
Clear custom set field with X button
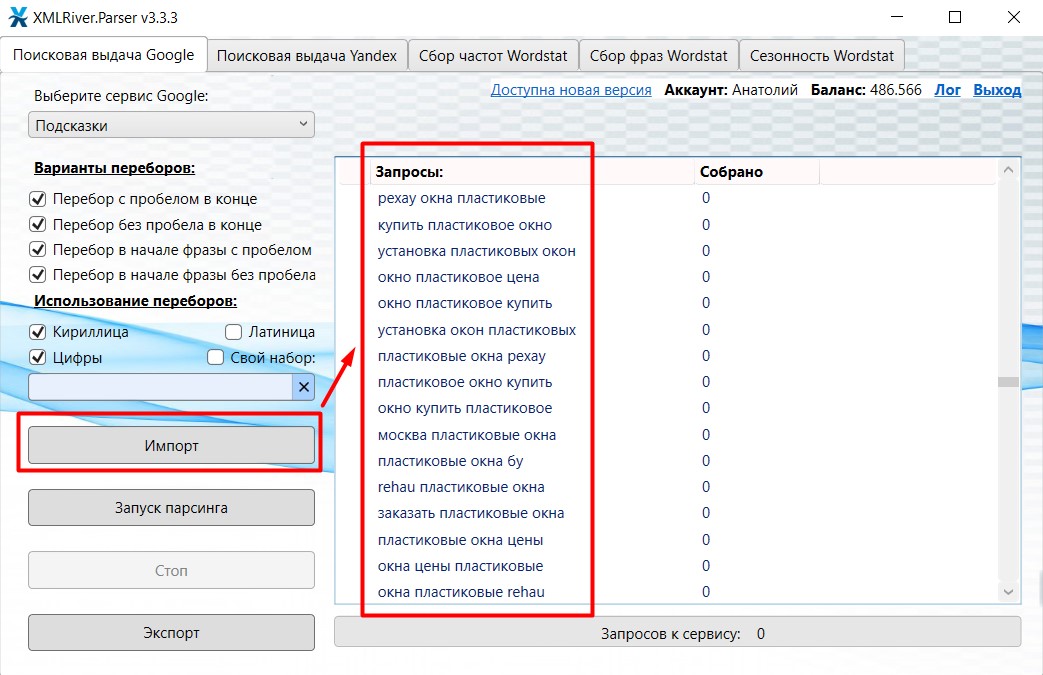[304, 388]
